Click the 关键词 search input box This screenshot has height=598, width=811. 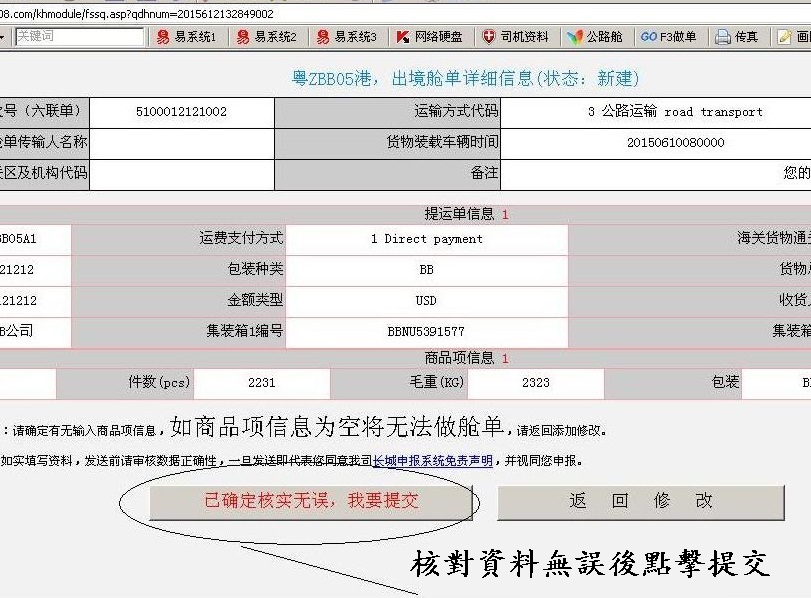pyautogui.click(x=79, y=37)
